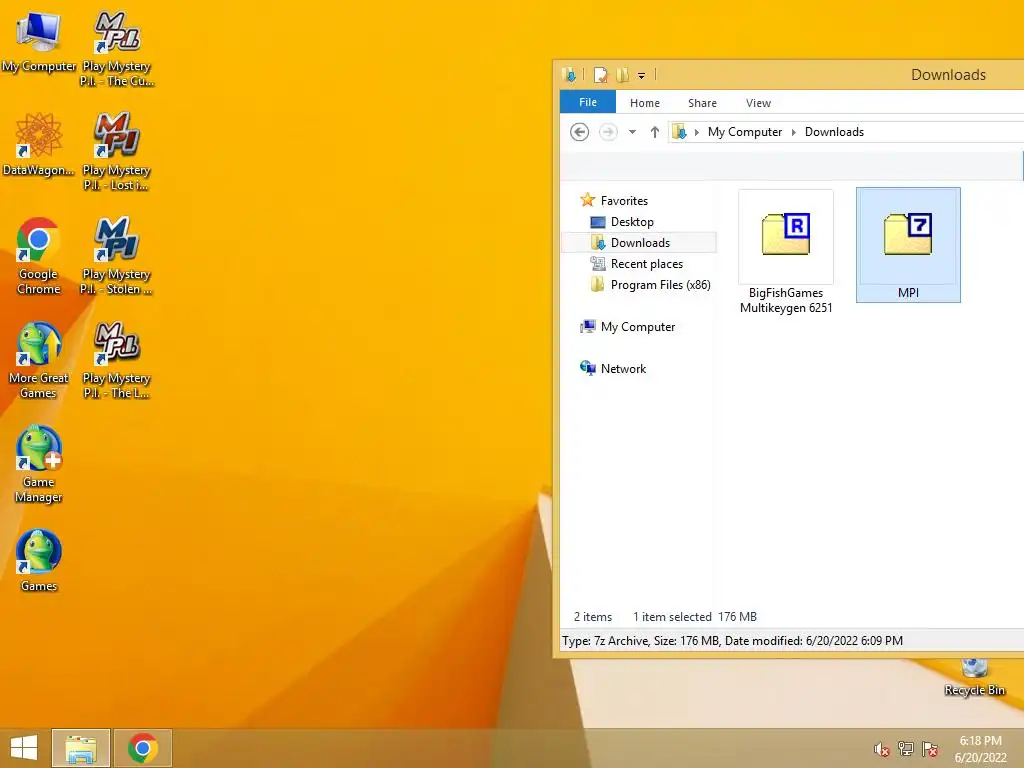The image size is (1024, 768).
Task: Open Action Center flag tray icon
Action: point(930,749)
